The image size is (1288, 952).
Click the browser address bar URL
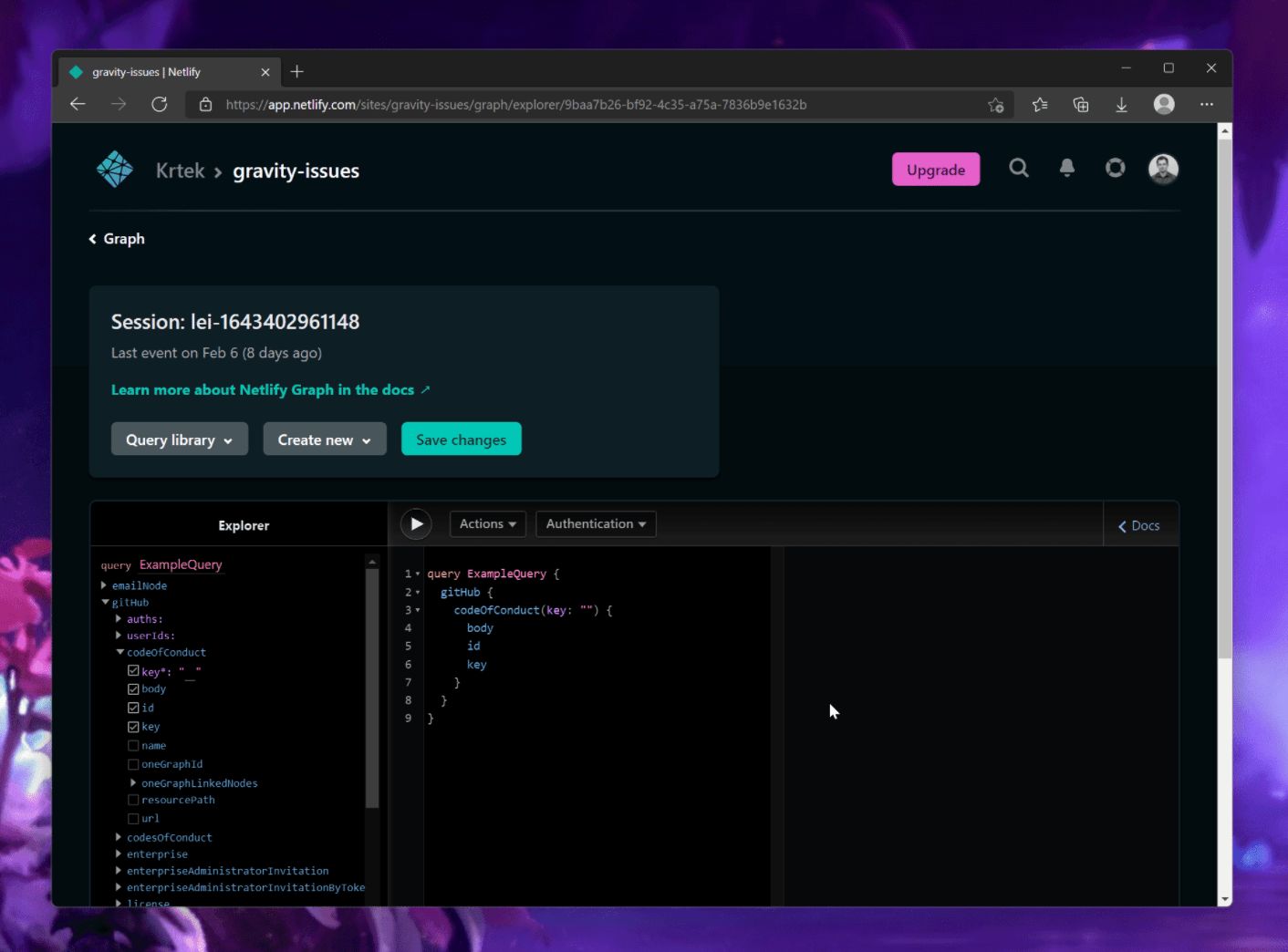tap(516, 105)
